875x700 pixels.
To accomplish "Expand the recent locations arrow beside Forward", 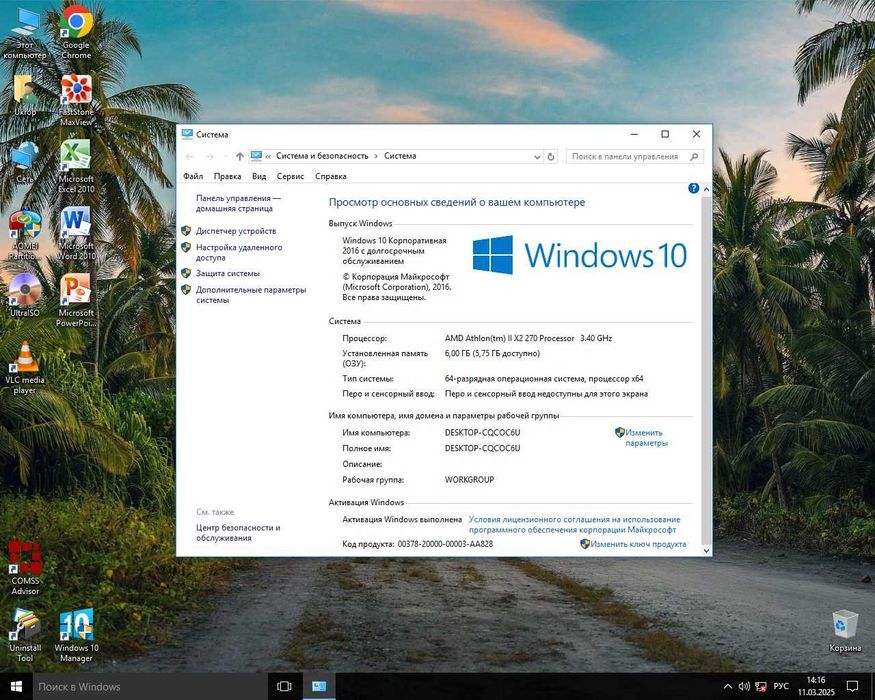I will click(x=225, y=157).
